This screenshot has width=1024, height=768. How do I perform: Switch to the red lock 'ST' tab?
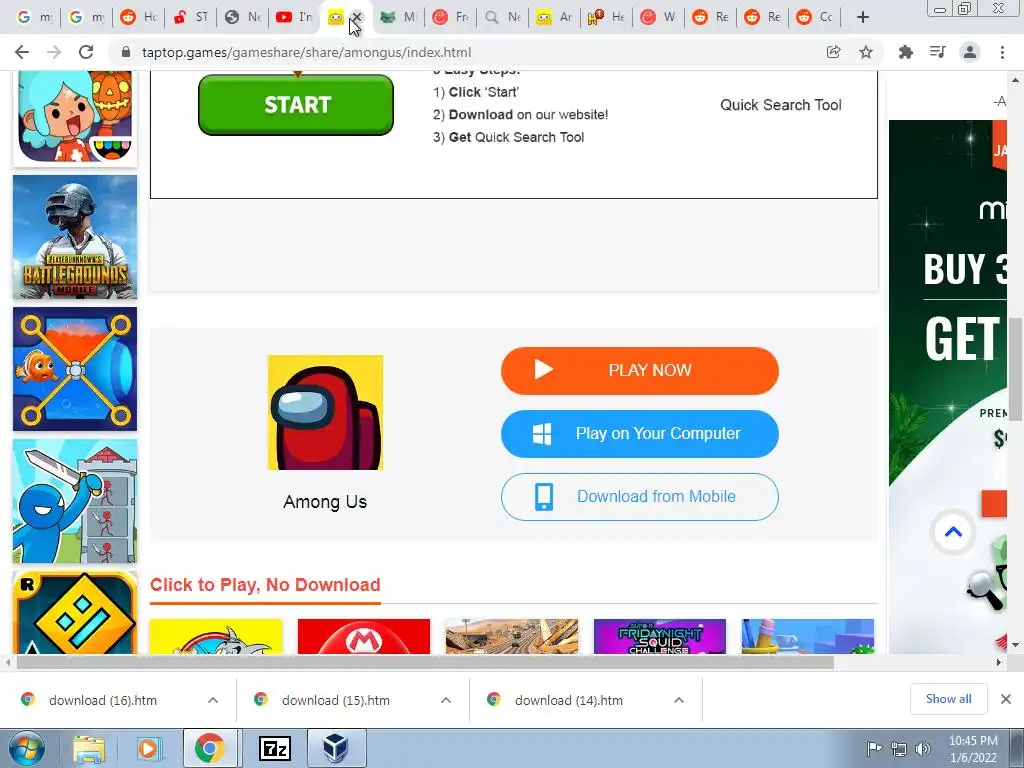(x=190, y=17)
